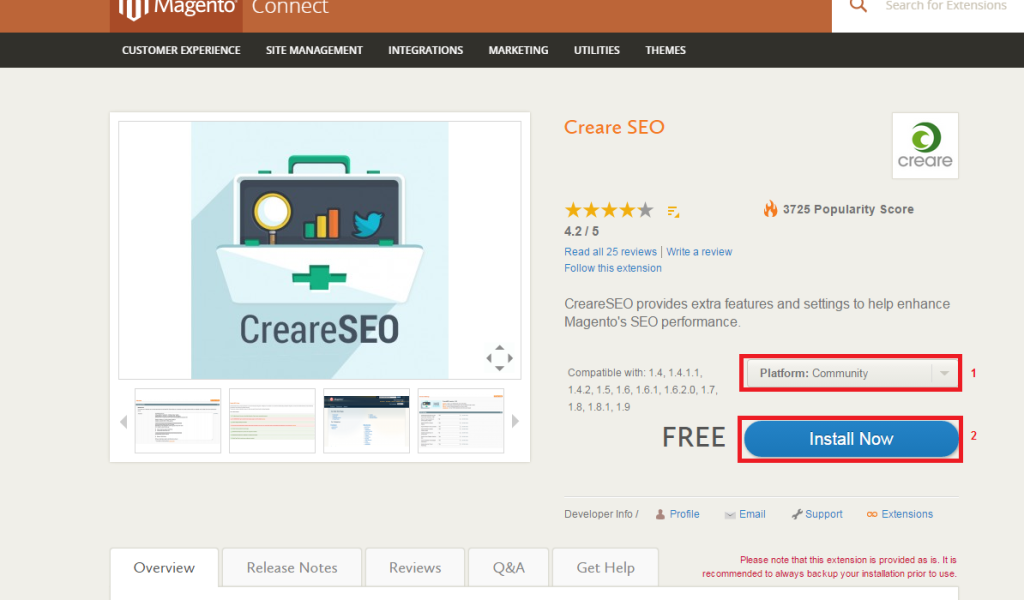
Task: Select the second screenshot thumbnail
Action: pyautogui.click(x=272, y=420)
